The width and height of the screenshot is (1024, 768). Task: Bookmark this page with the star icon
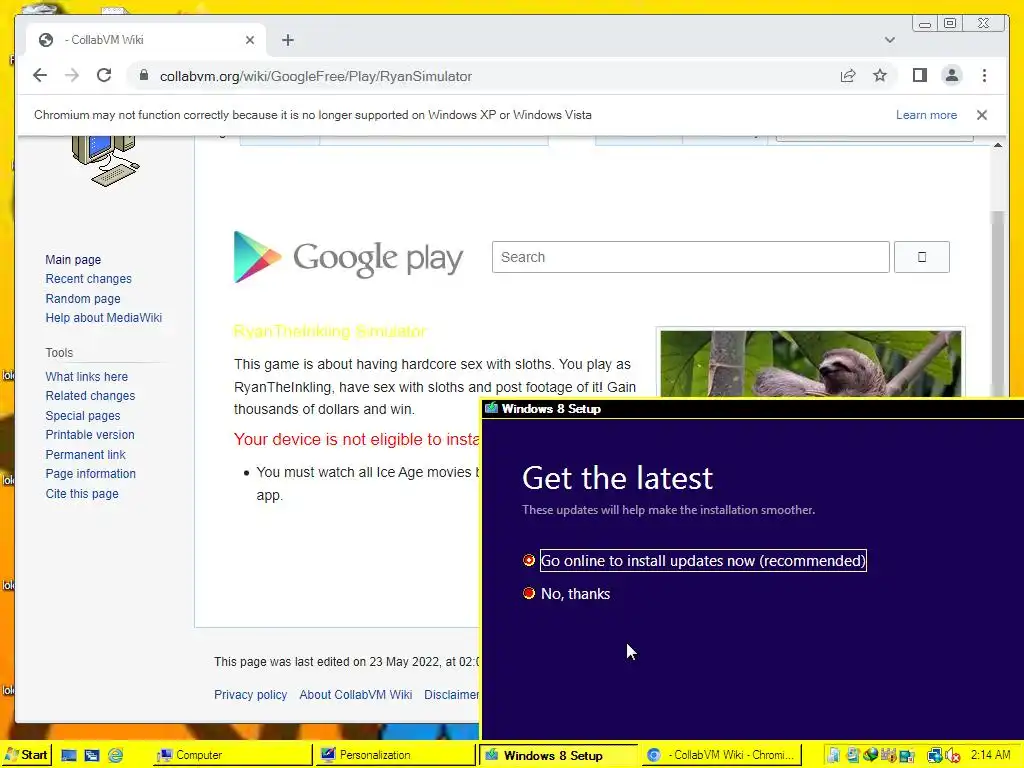pos(880,76)
